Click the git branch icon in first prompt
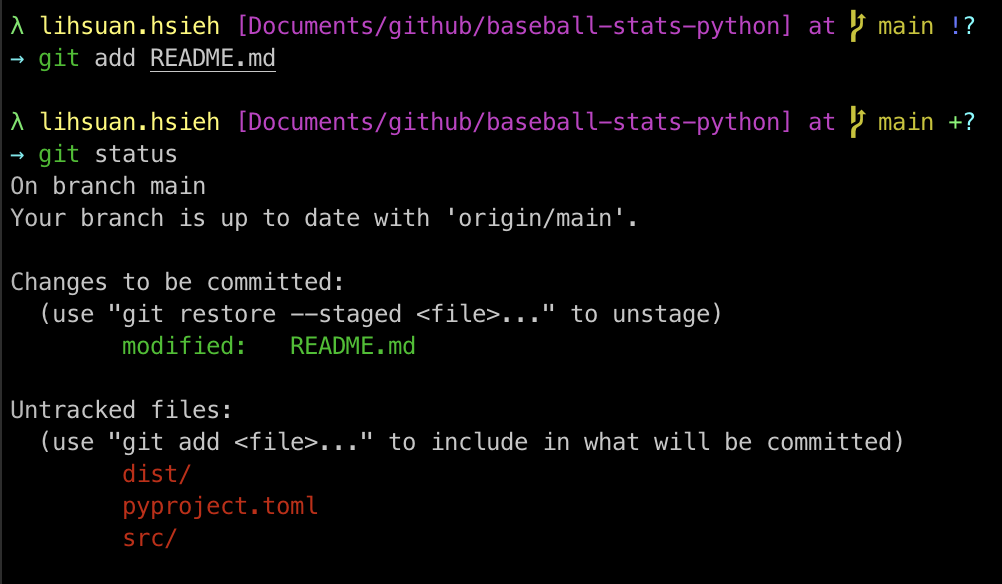This screenshot has height=584, width=1002. pos(857,27)
